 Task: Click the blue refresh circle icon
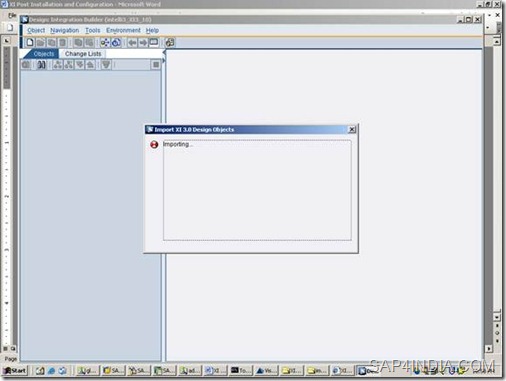point(116,42)
